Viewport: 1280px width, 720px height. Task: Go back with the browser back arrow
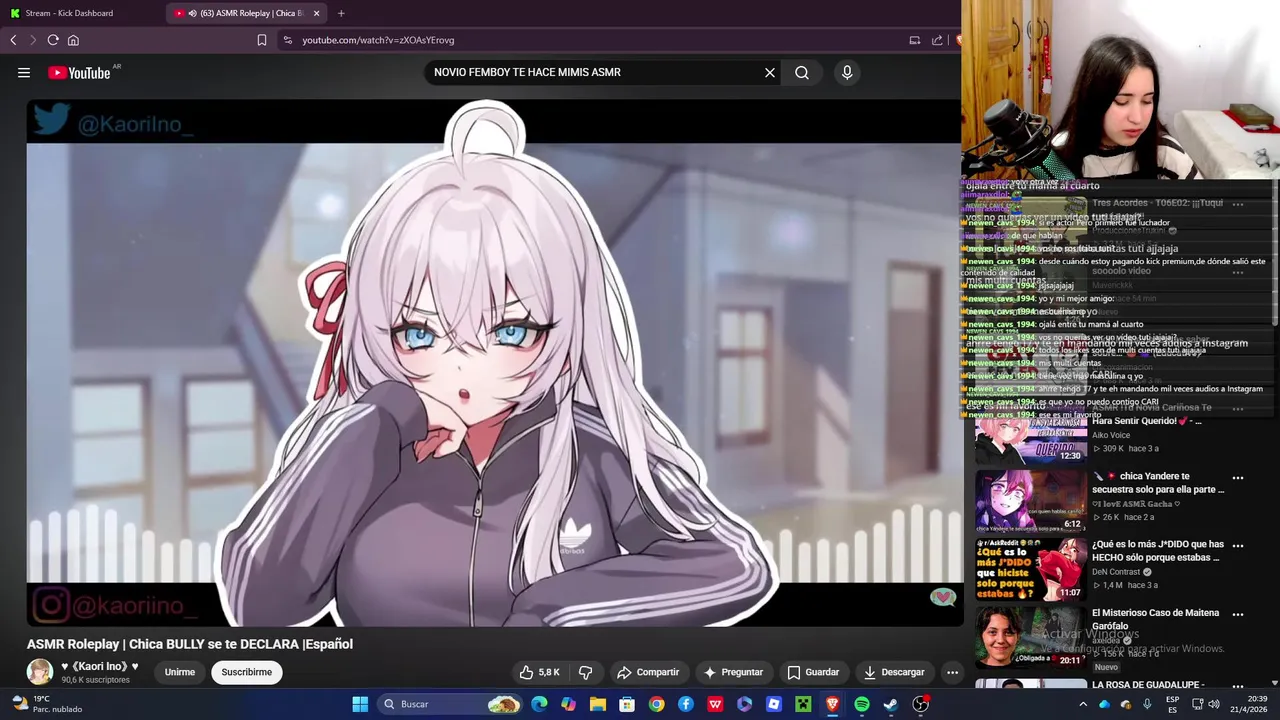coord(13,40)
